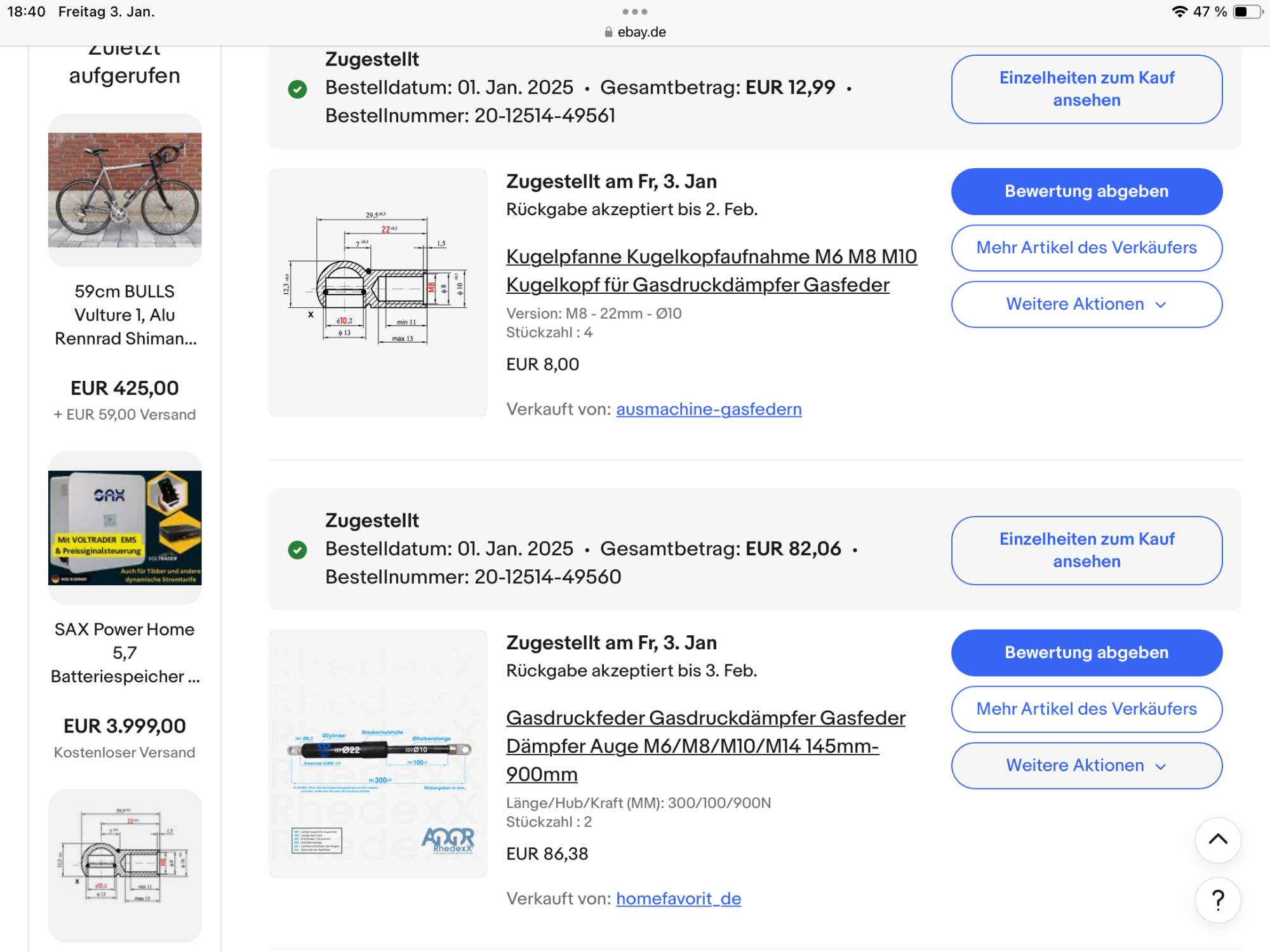Tap green checkmark of order 20-12514-49560
This screenshot has width=1270, height=952.
point(297,550)
